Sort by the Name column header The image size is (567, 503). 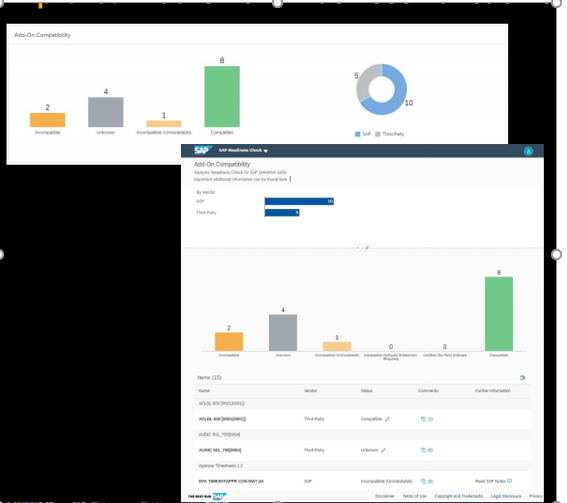[x=204, y=391]
